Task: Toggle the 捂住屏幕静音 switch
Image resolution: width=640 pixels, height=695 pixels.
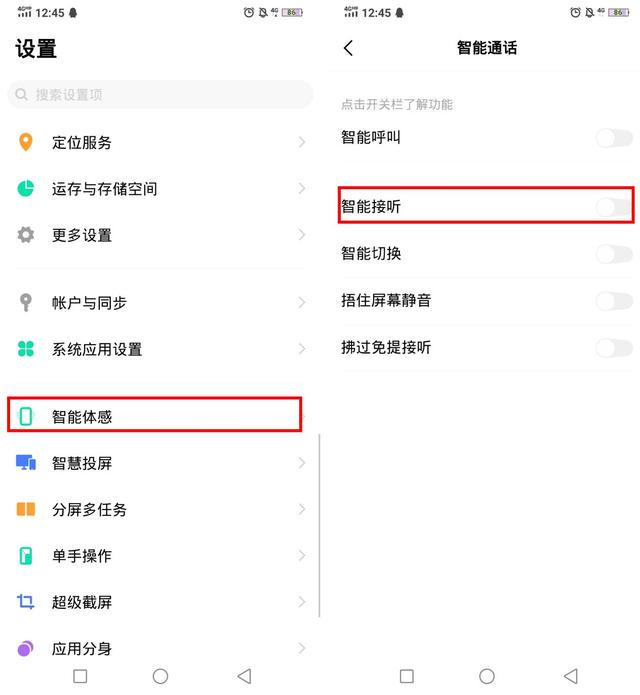Action: [x=614, y=301]
